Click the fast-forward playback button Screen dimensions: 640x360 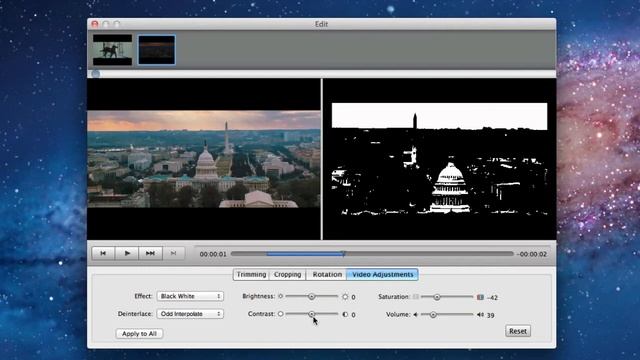[x=150, y=253]
